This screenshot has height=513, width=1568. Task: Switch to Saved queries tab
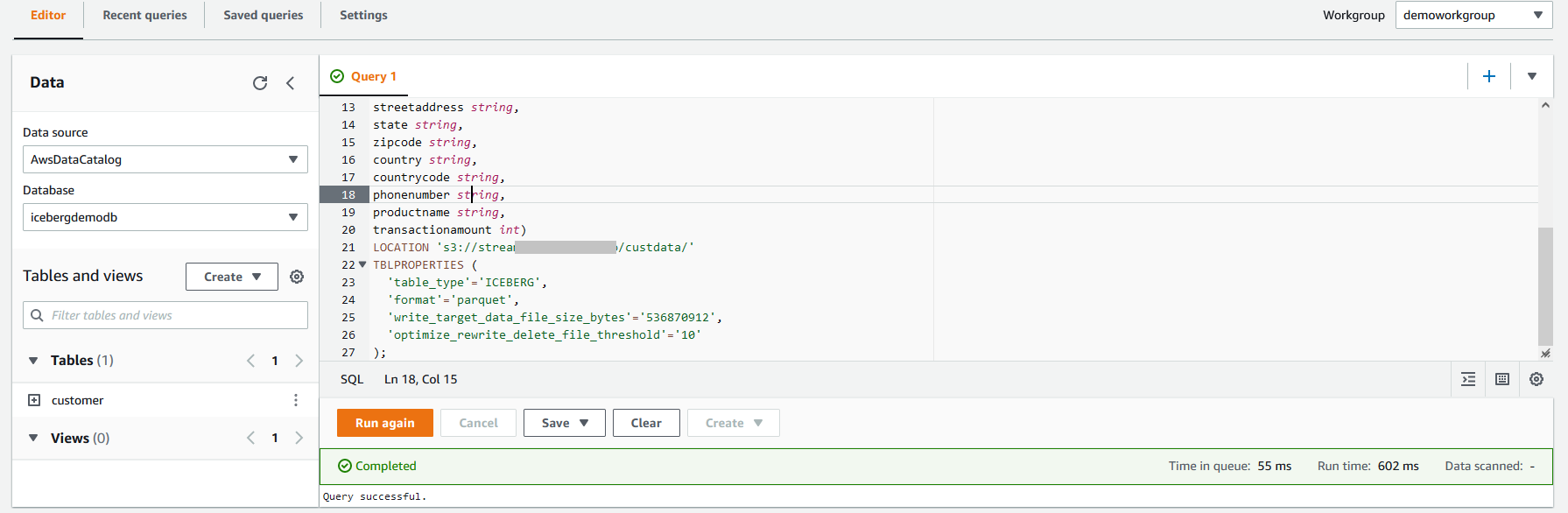pos(263,15)
